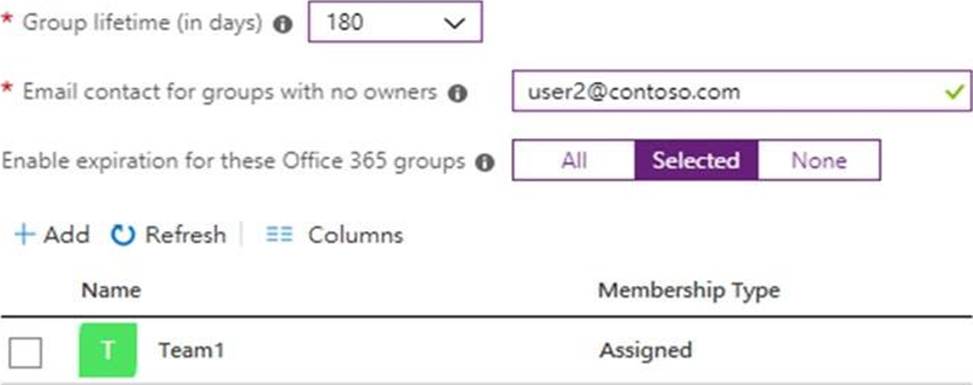Screen dimensions: 973x385
Task: Click the green validation checkmark
Action: (x=955, y=92)
